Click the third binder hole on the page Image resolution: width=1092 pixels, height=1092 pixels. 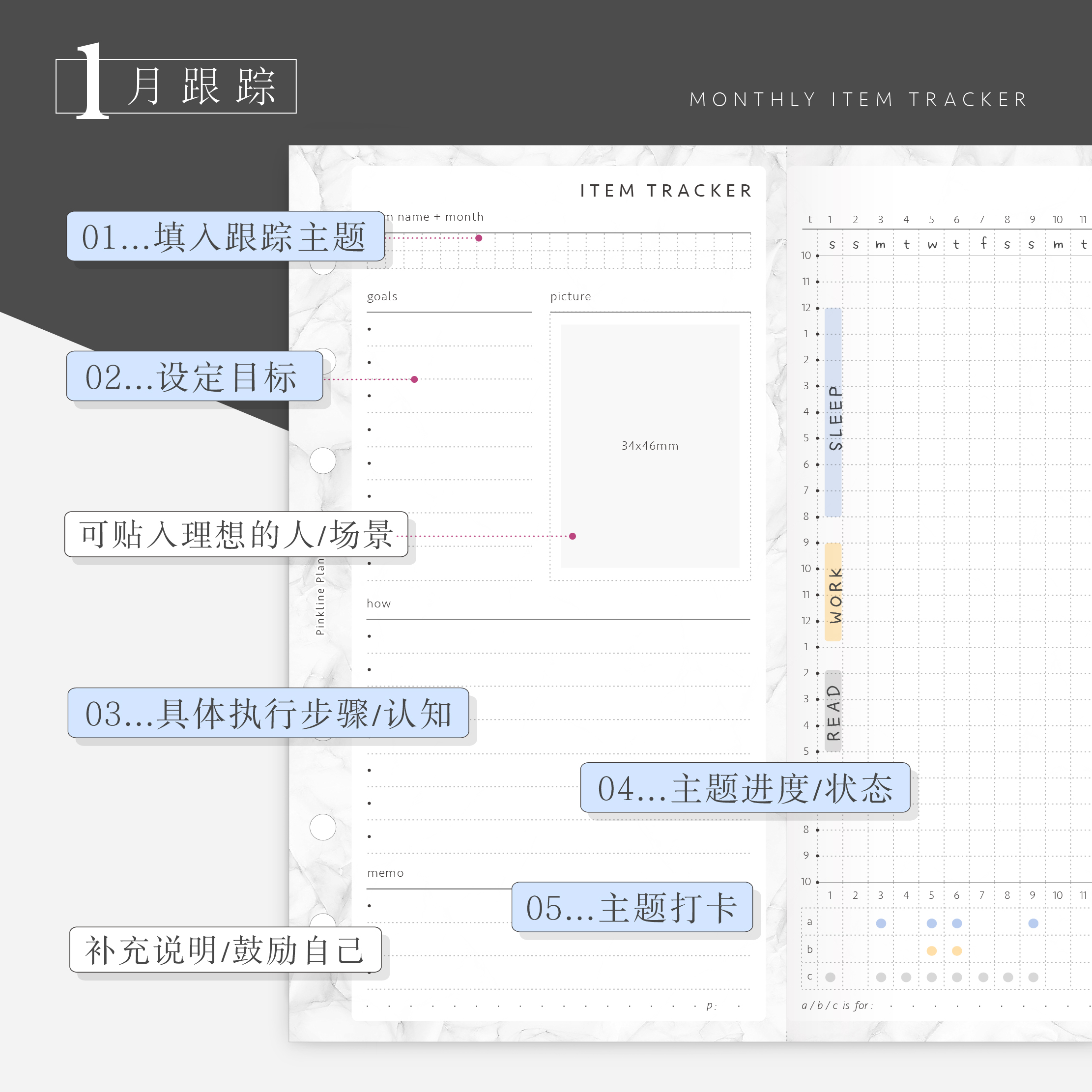point(323,460)
